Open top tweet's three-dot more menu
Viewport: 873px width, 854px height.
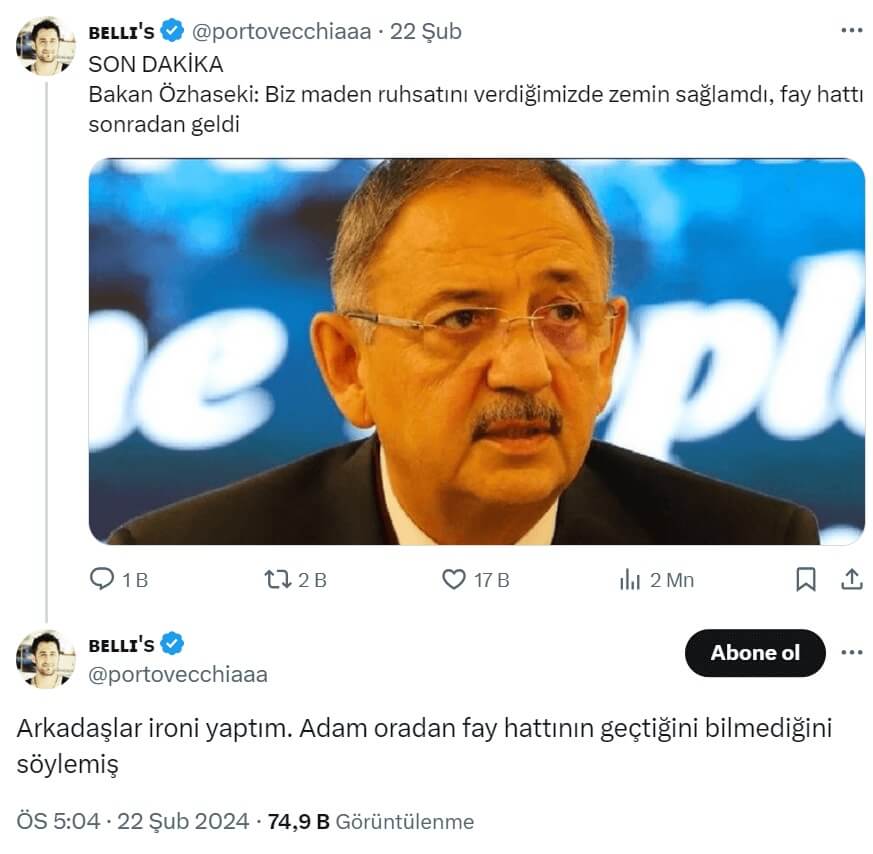pyautogui.click(x=851, y=31)
